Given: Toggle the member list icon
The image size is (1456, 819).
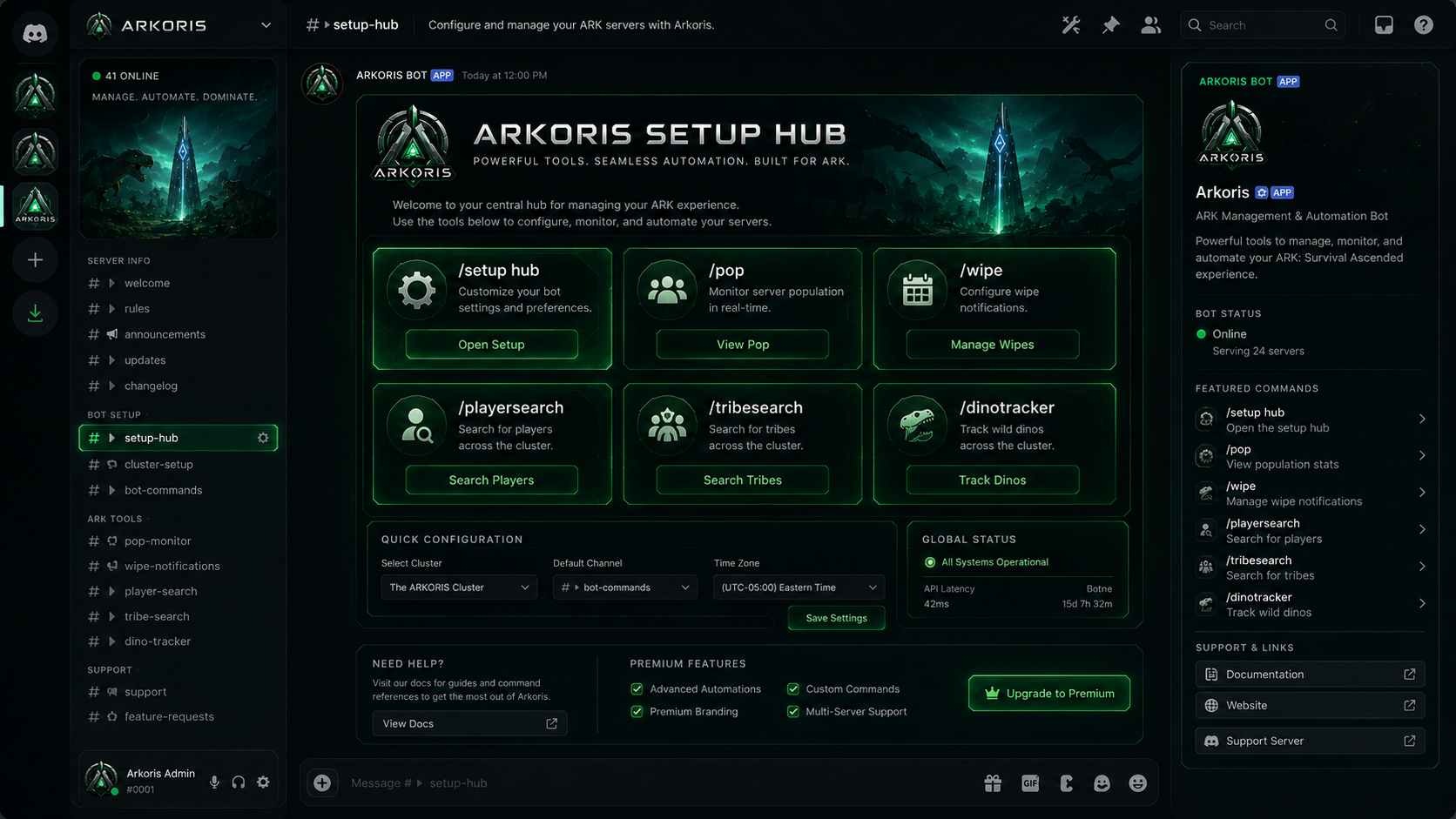Looking at the screenshot, I should click(1150, 25).
